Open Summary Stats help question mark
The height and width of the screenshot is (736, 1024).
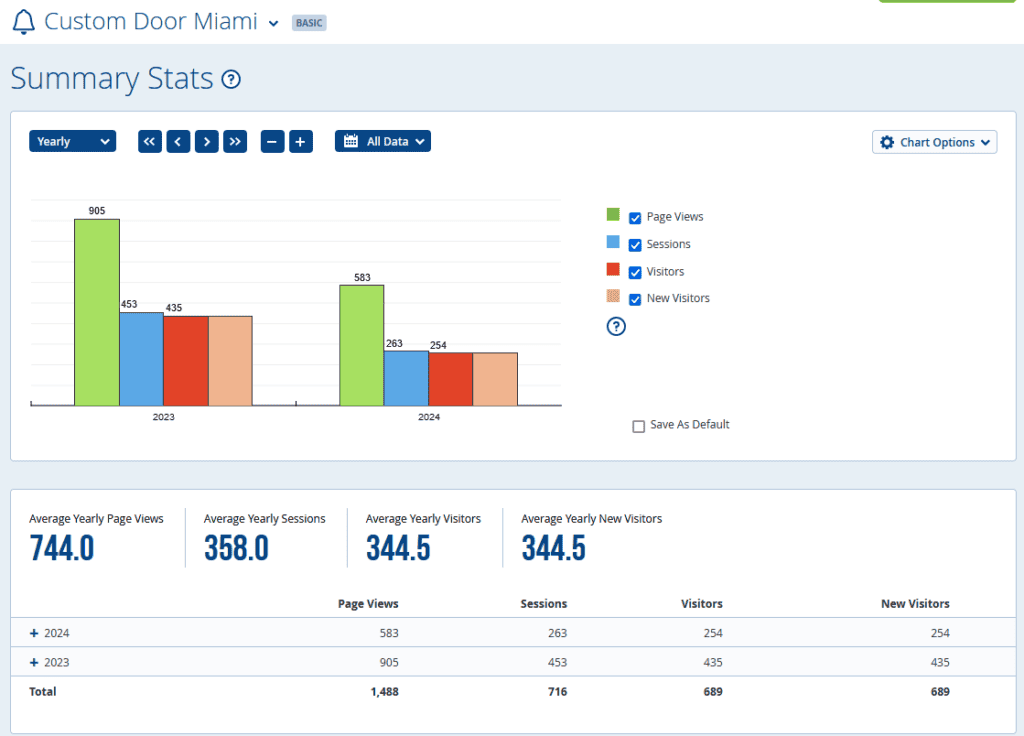pos(231,80)
